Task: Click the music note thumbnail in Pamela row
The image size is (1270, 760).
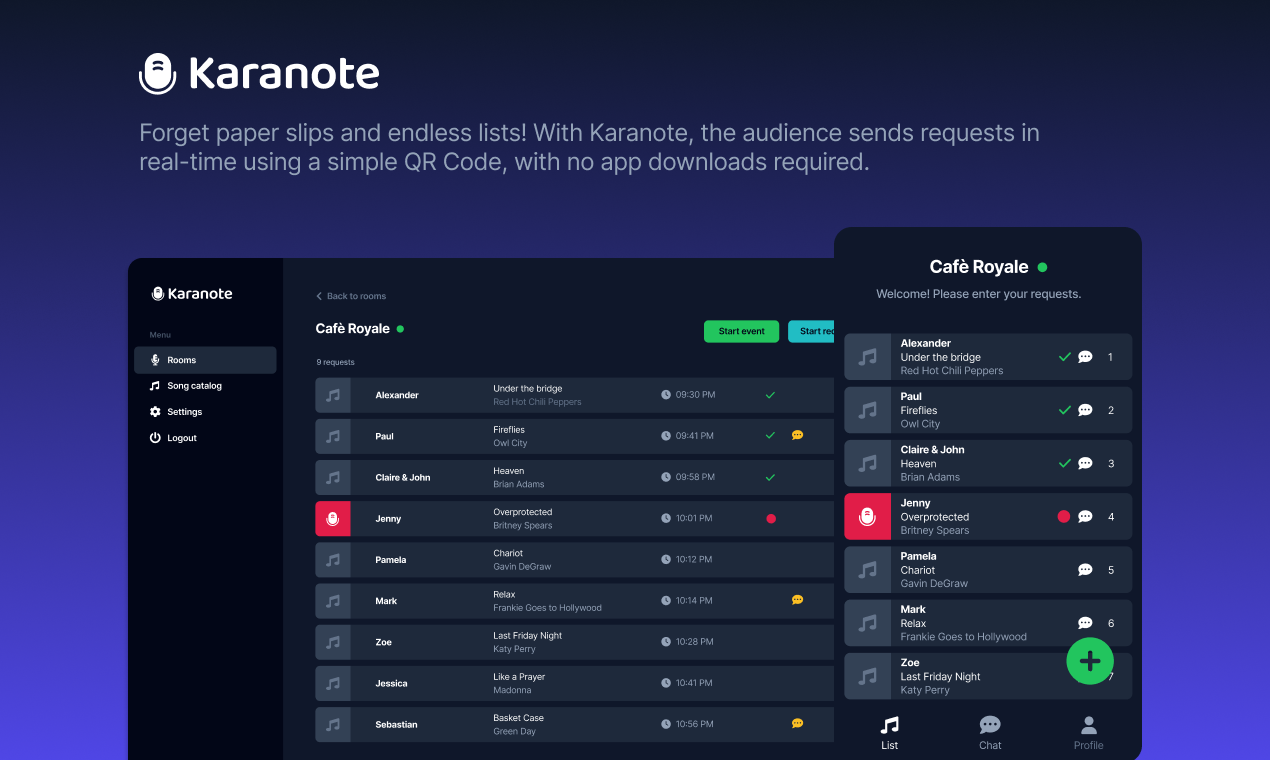Action: click(333, 560)
